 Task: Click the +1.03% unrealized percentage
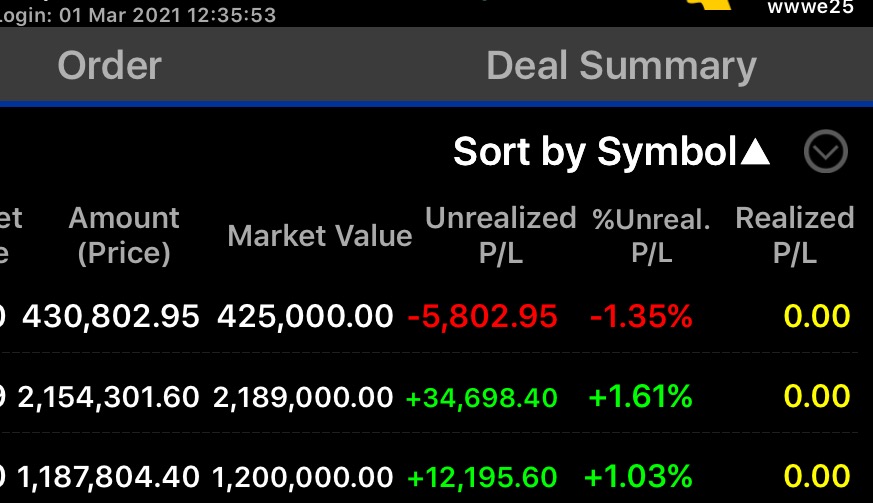point(638,476)
